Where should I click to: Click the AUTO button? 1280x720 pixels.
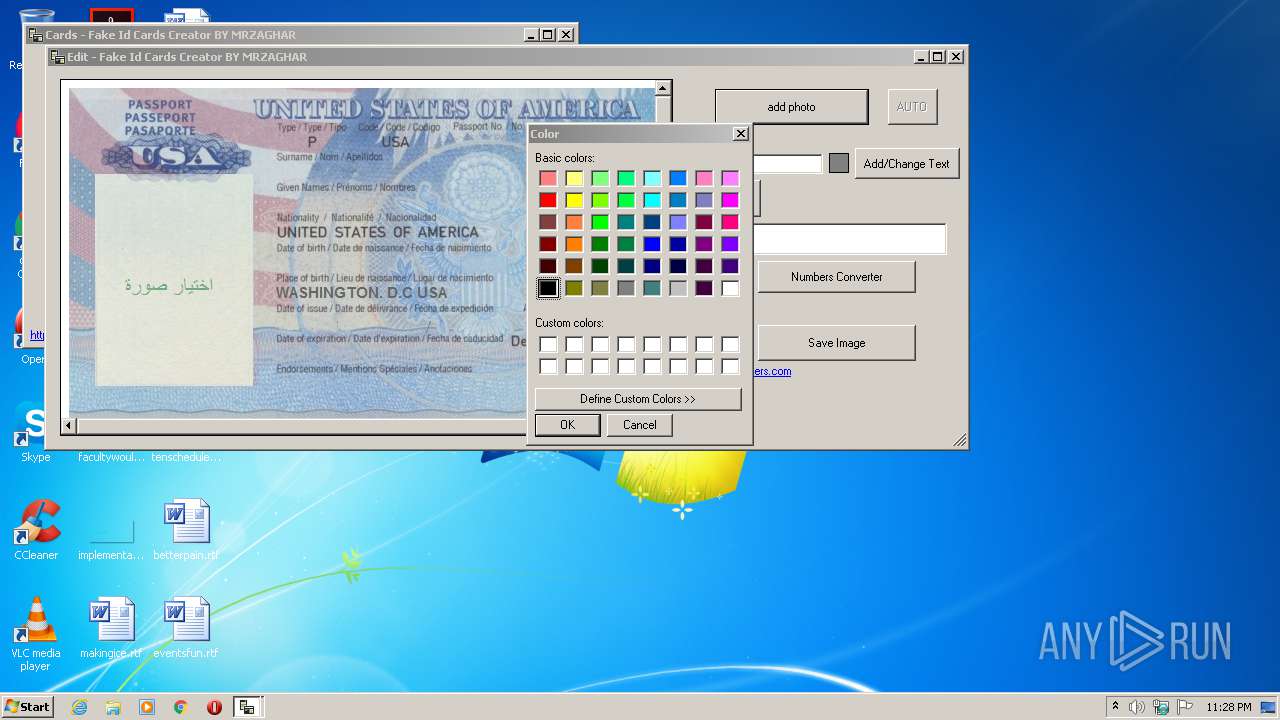click(x=912, y=107)
